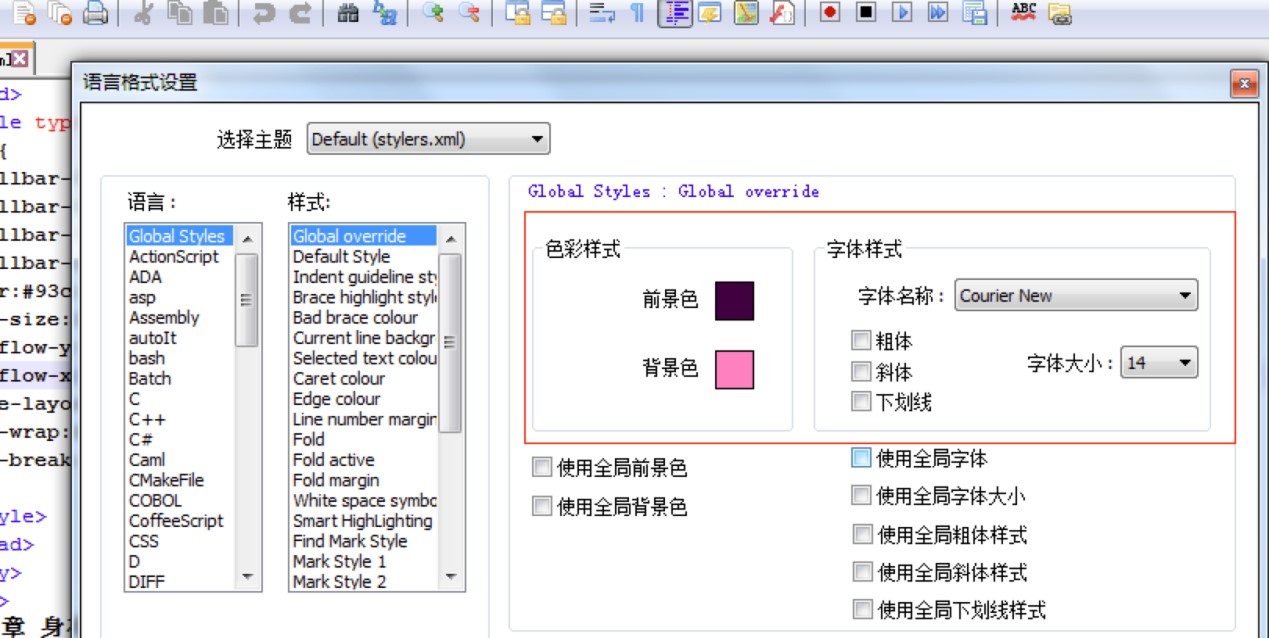
Task: Enable the 使用全局字体 checkbox
Action: coord(861,458)
